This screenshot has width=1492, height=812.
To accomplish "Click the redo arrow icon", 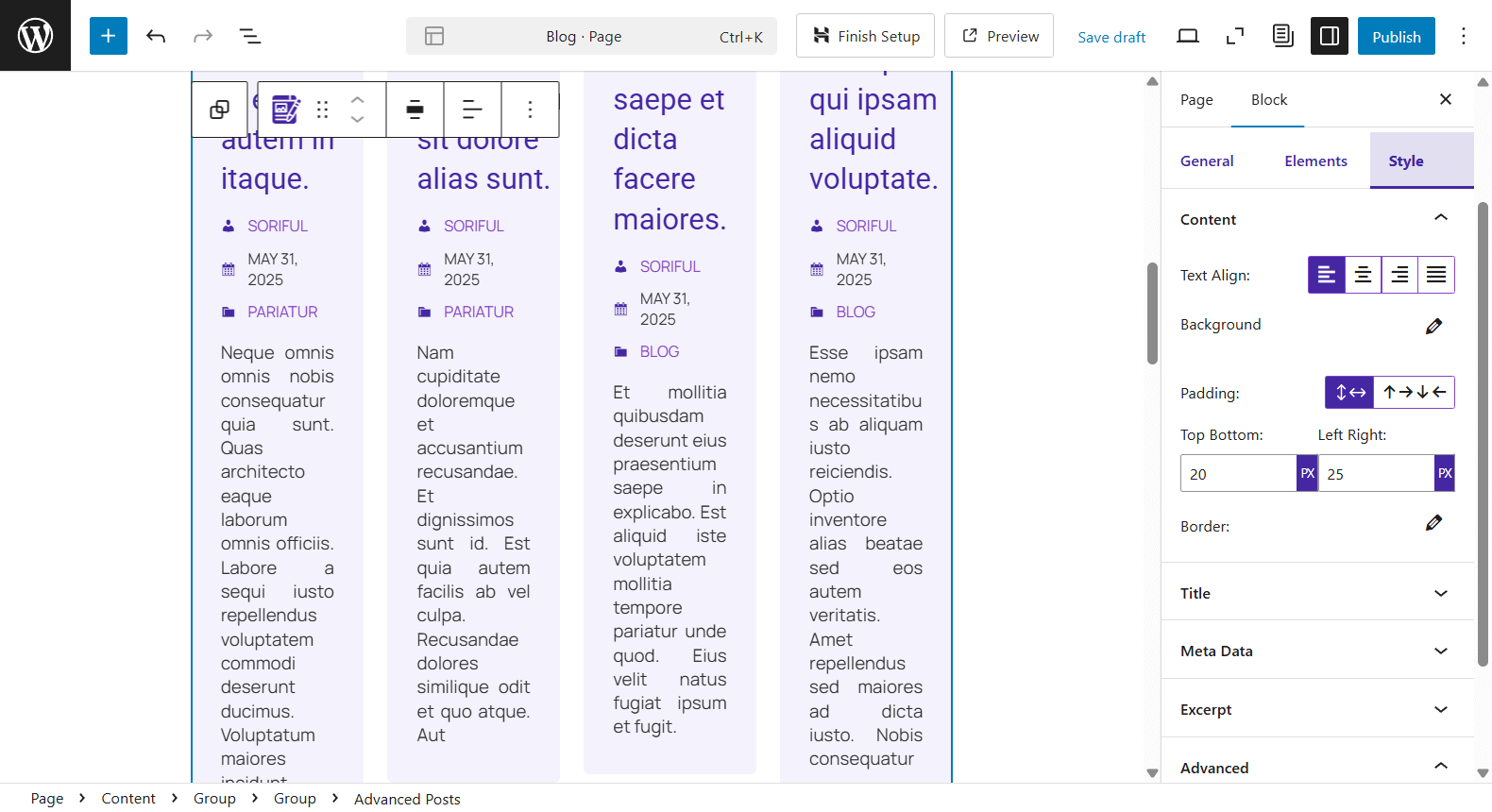I will [203, 36].
